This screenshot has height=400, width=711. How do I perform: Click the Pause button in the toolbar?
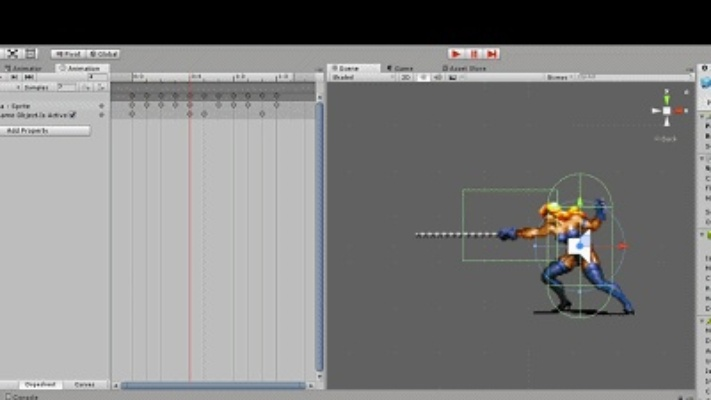[475, 54]
